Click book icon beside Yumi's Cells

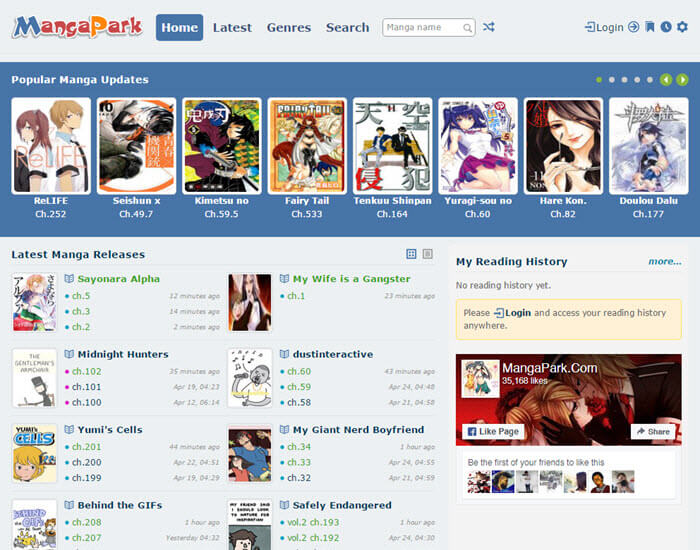[69, 430]
